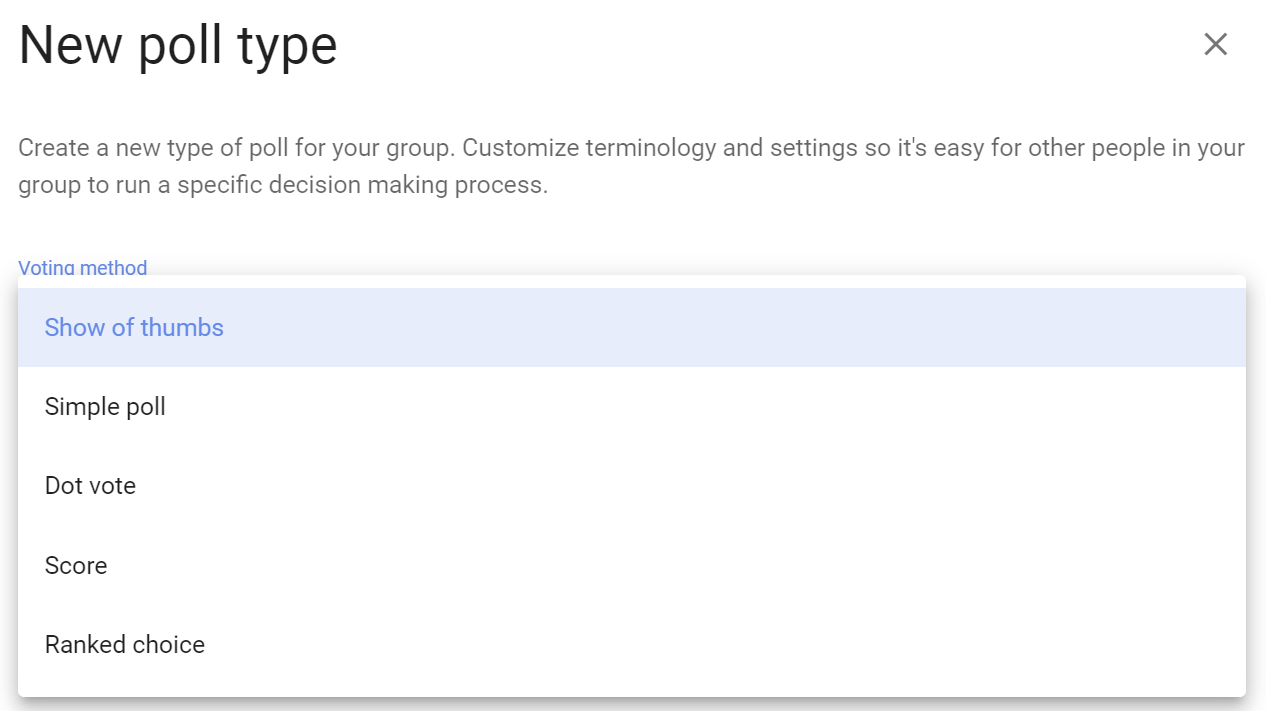Keep the highlighted Show of thumbs option

click(632, 328)
